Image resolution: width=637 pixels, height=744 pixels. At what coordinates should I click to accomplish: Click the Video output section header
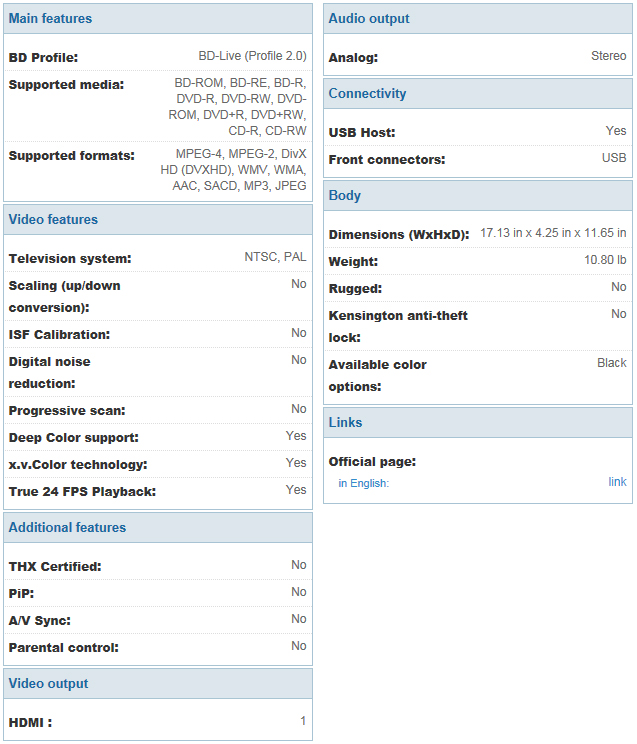coord(158,684)
